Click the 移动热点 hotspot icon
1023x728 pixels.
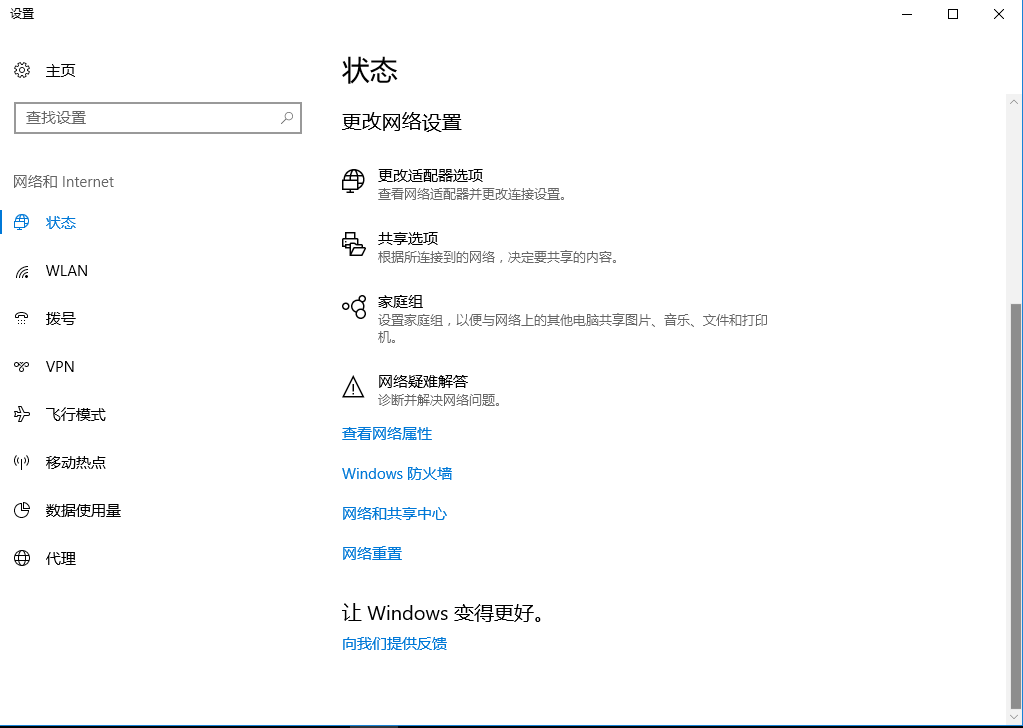22,463
